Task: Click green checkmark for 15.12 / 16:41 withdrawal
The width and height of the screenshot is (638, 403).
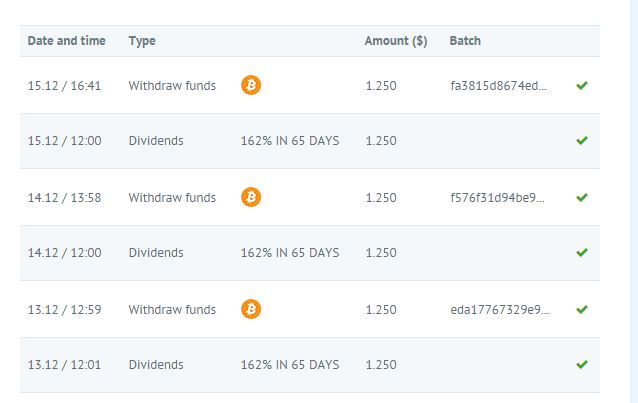Action: click(582, 86)
